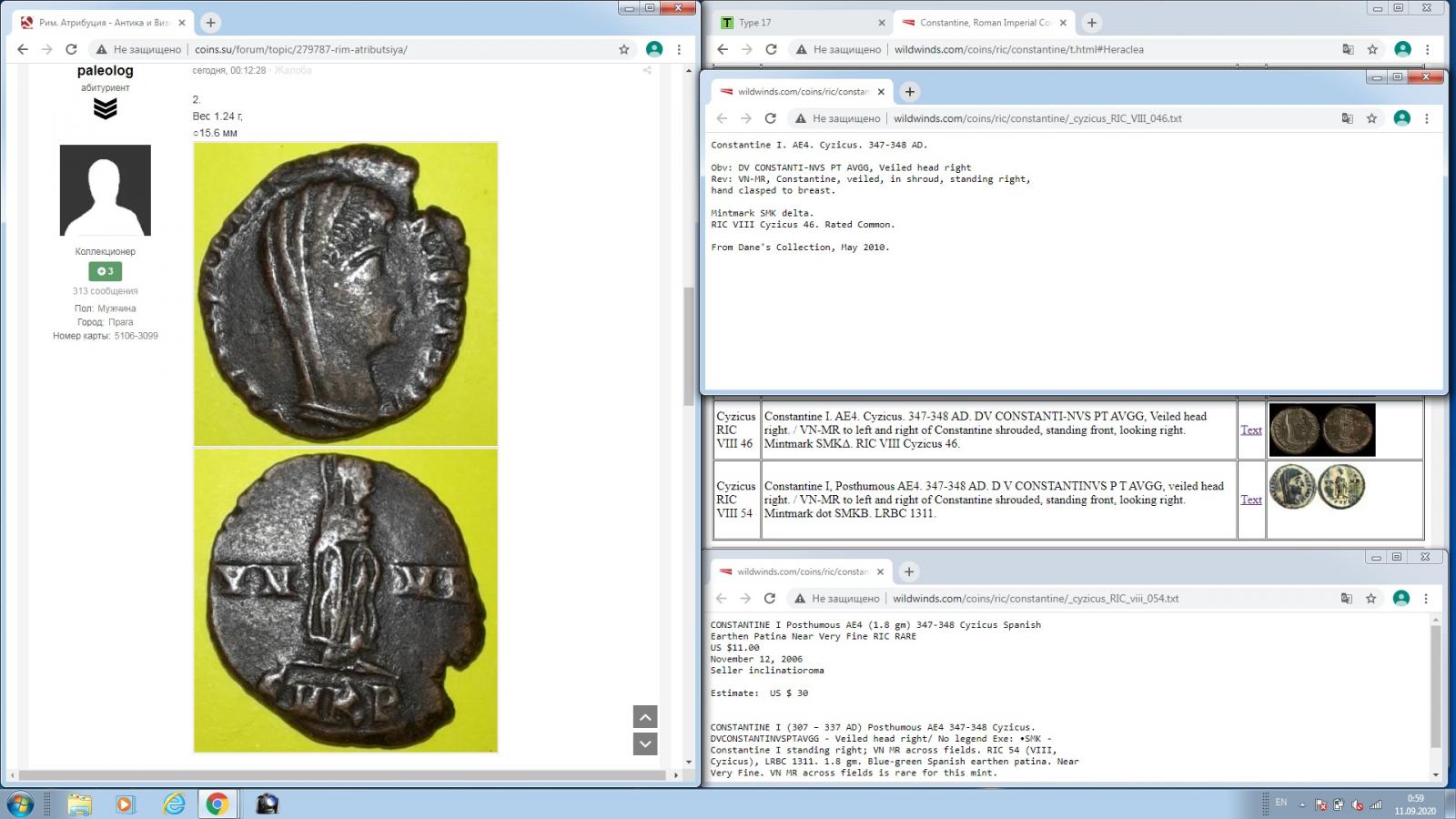This screenshot has width=1456, height=819.
Task: Go back in the cyzicus_RIC_VIII_046.txt window
Action: (722, 118)
